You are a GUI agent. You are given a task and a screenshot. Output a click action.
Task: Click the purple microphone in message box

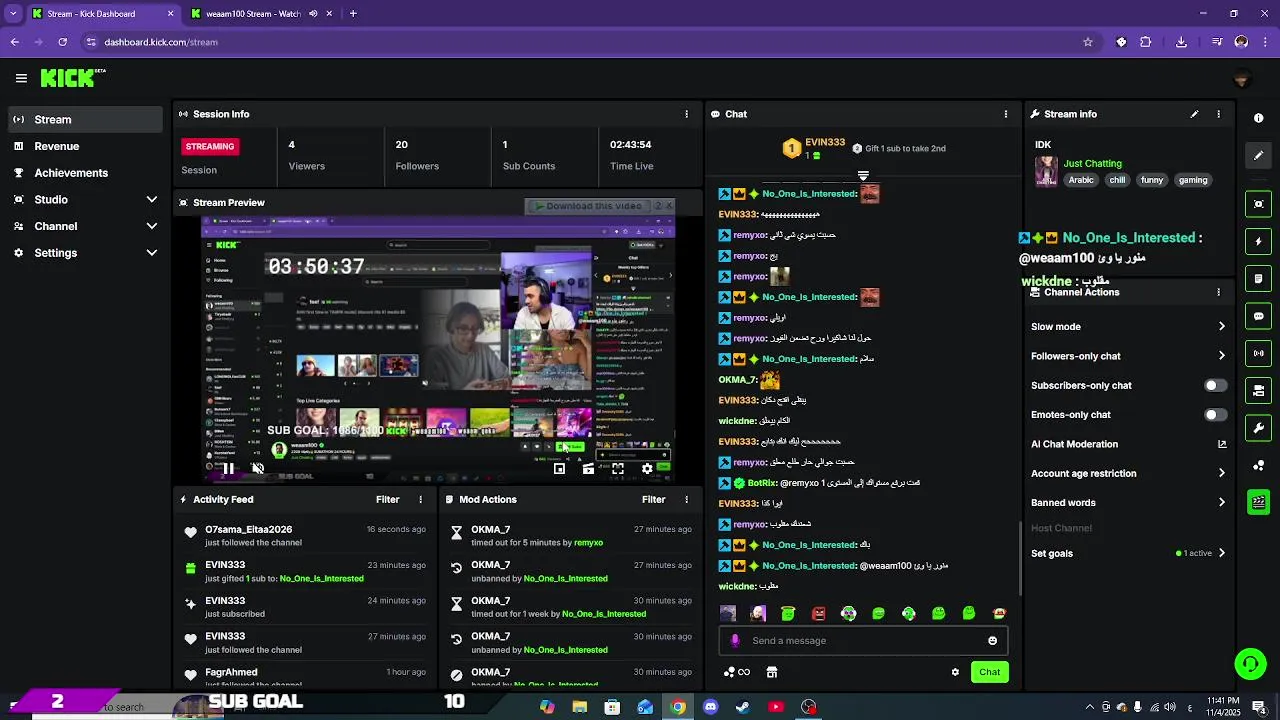pos(735,641)
